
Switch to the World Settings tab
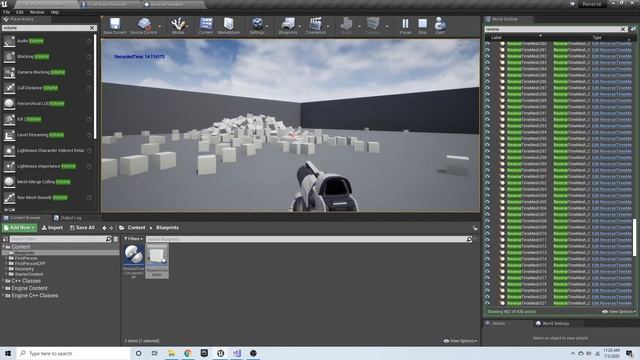[x=552, y=324]
